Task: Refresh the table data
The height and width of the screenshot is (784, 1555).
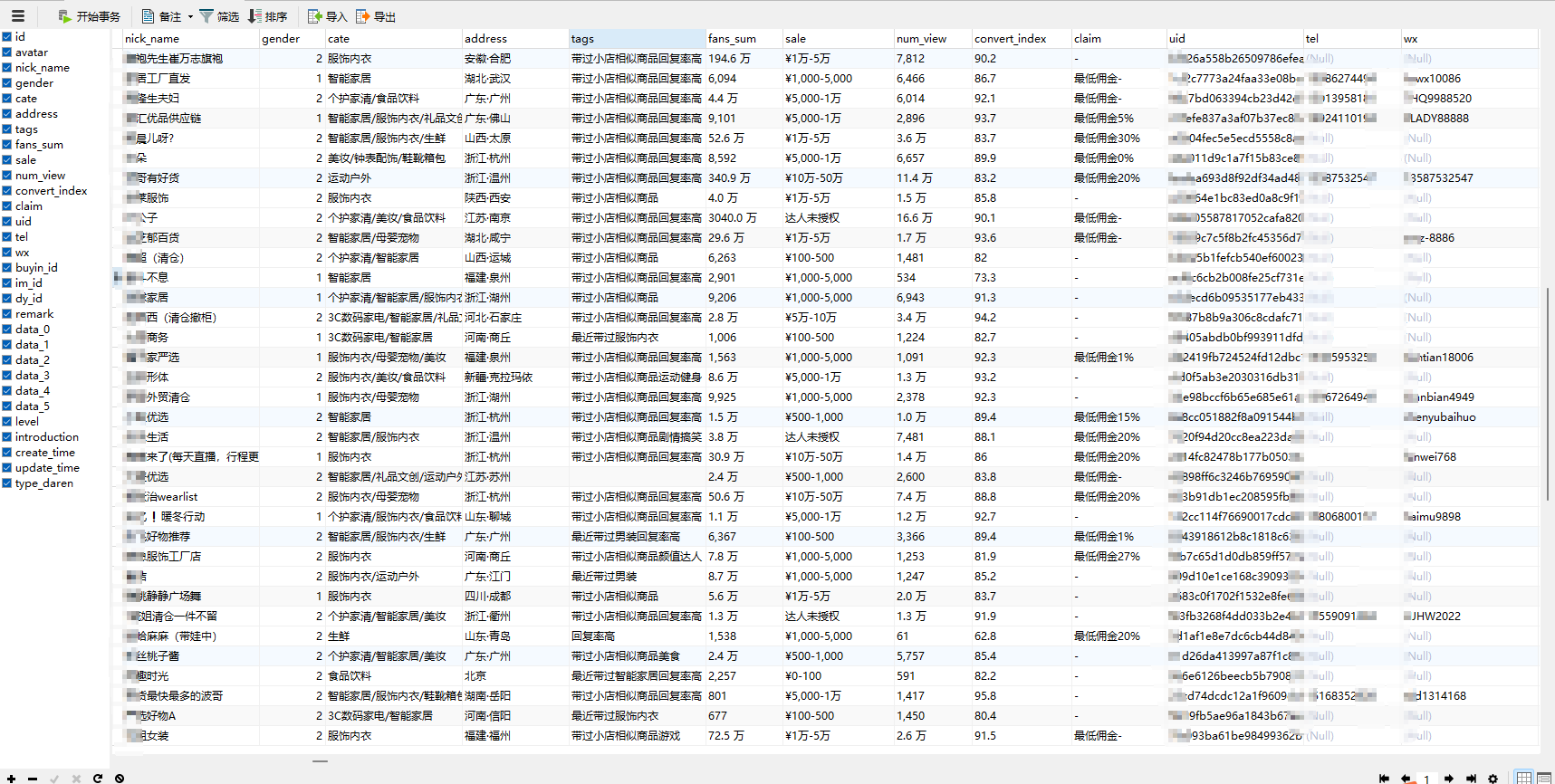Action: click(98, 779)
